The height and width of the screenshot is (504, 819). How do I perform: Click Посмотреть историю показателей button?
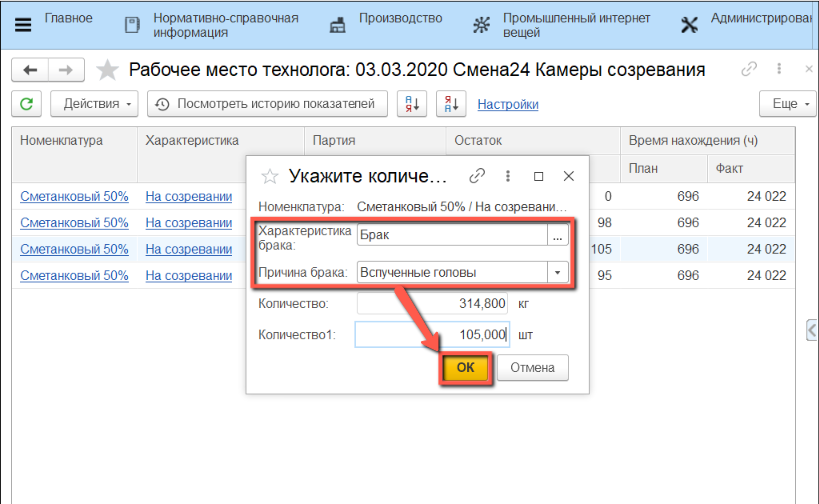tap(266, 104)
